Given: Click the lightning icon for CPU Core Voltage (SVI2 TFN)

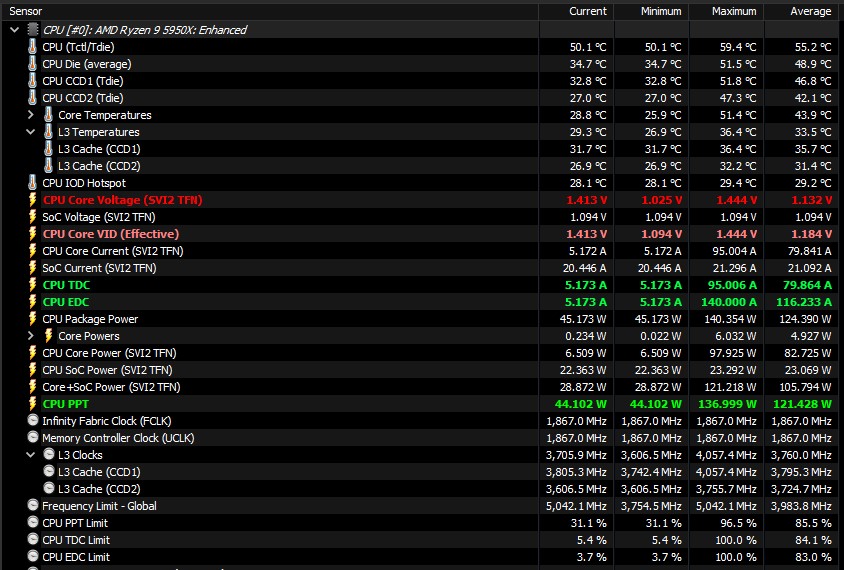Looking at the screenshot, I should (32, 200).
